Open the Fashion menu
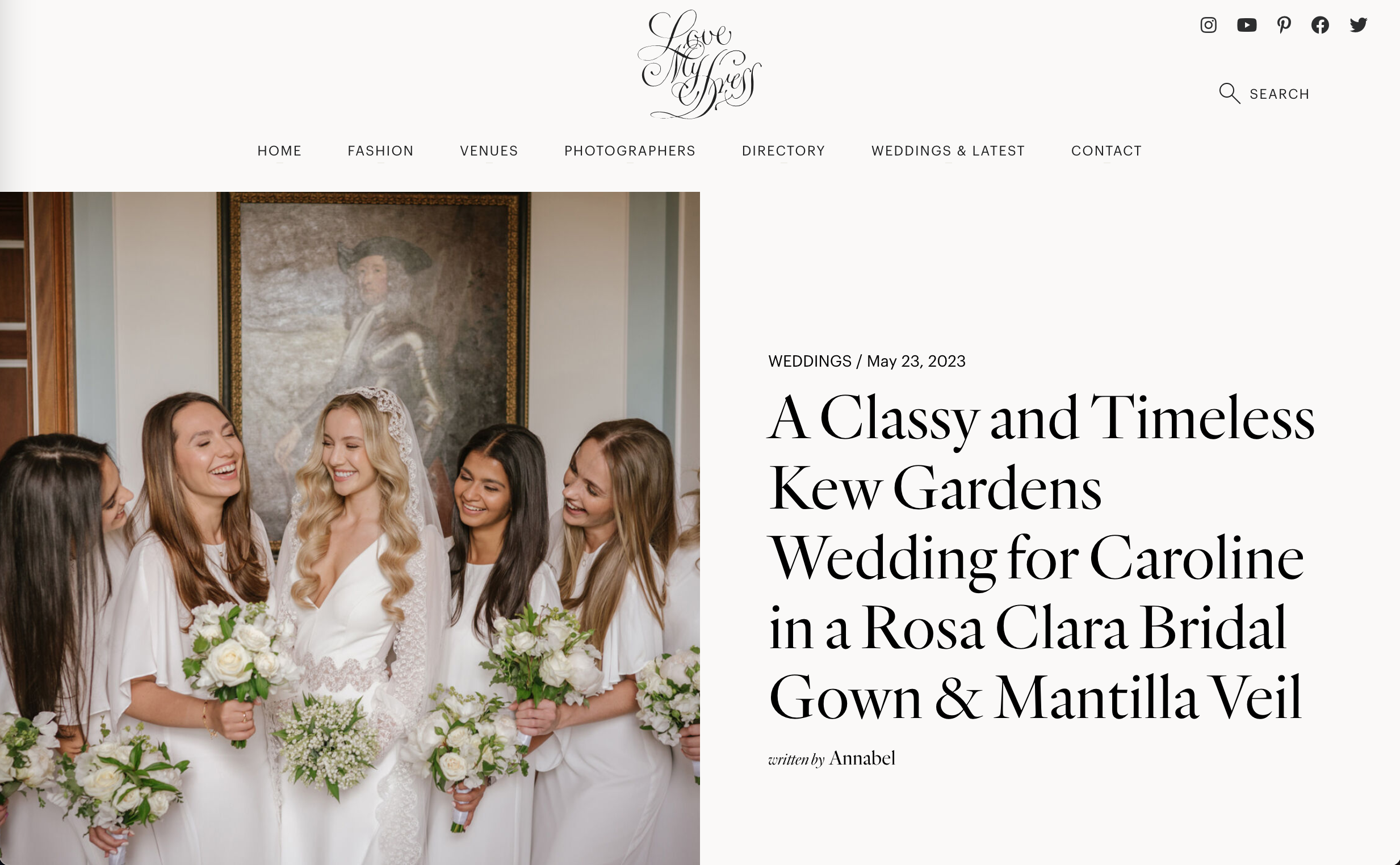This screenshot has height=865, width=1400. click(380, 151)
